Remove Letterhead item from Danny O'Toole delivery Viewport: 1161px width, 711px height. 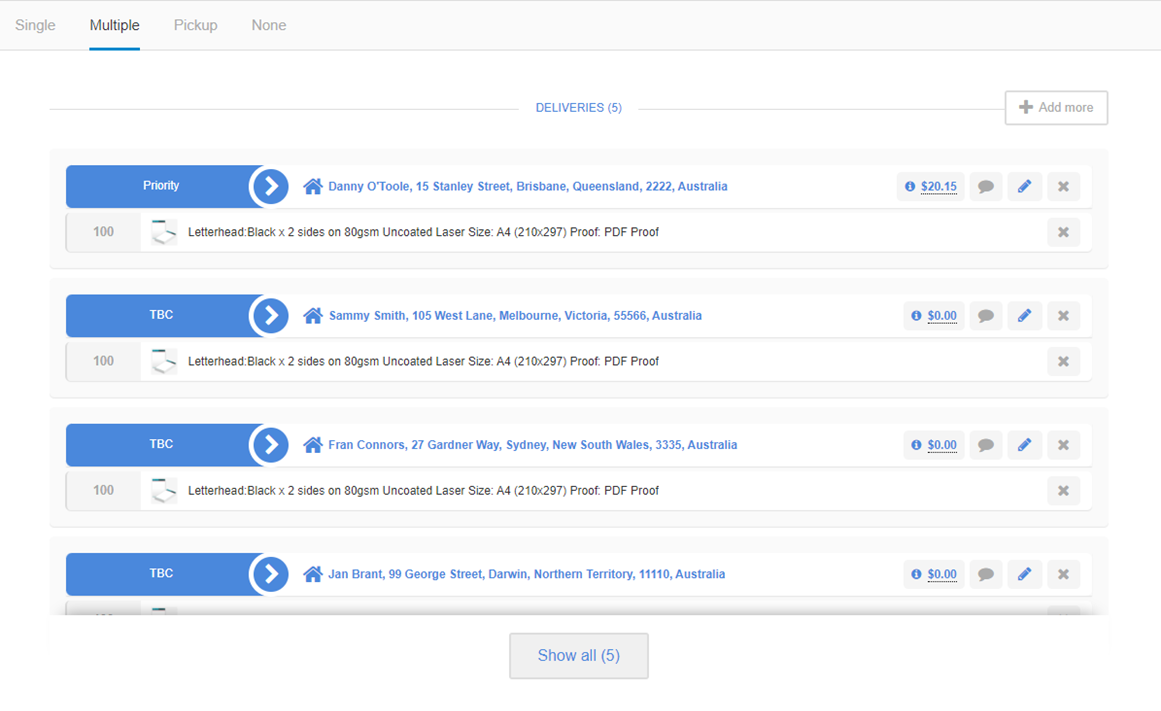(x=1063, y=232)
